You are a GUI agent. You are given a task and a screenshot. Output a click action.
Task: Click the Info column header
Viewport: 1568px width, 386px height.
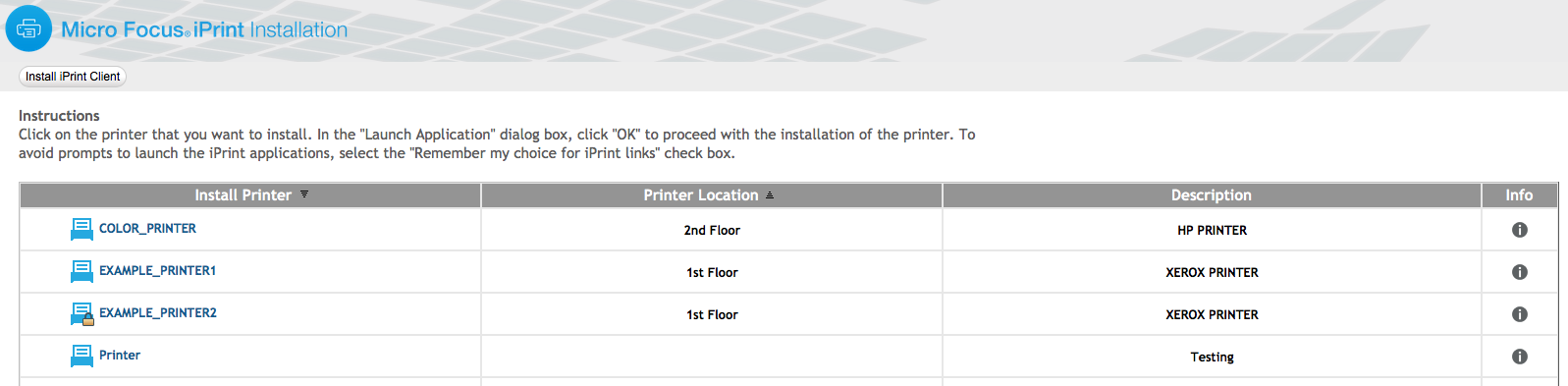[1520, 195]
